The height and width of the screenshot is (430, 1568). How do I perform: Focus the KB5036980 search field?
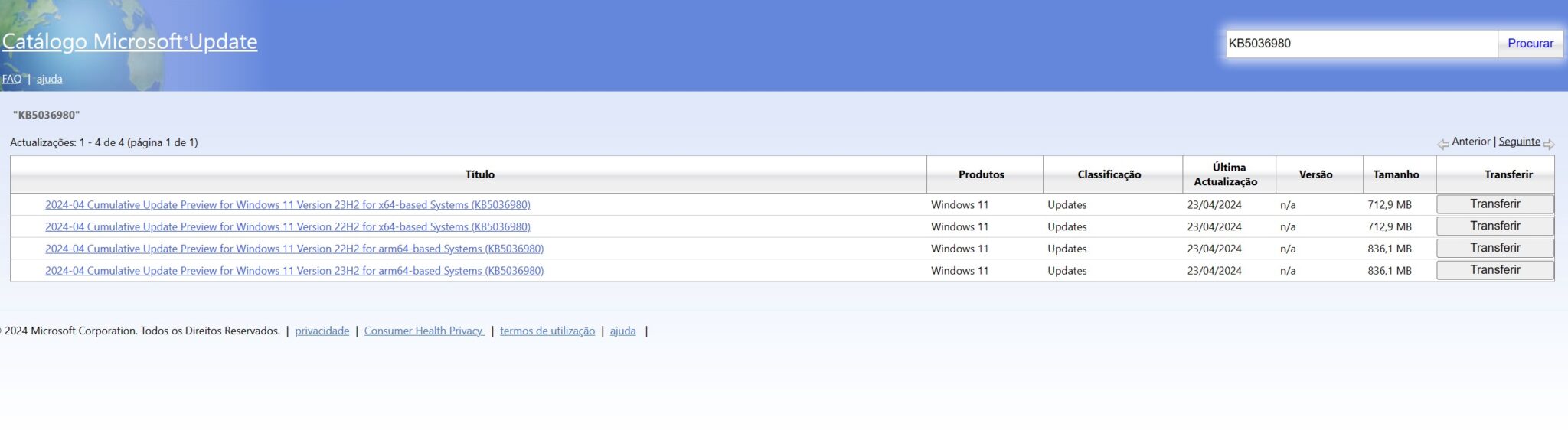1361,44
